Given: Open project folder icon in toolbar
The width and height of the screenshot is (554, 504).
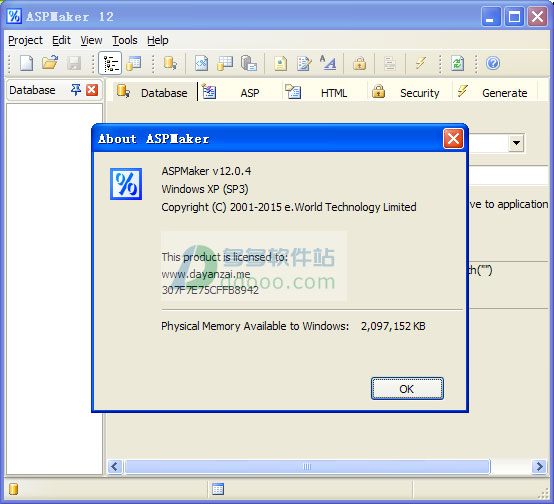Looking at the screenshot, I should point(50,63).
